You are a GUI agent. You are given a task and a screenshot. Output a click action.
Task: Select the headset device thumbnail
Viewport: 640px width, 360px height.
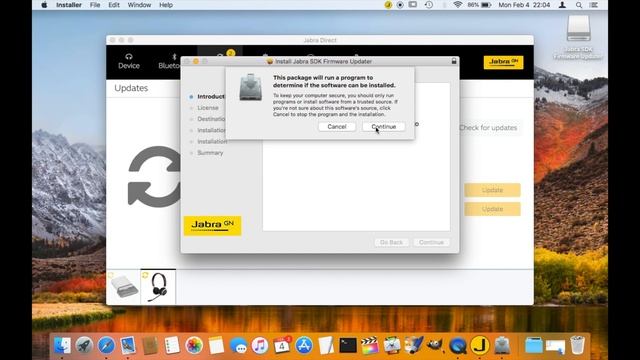[158, 287]
